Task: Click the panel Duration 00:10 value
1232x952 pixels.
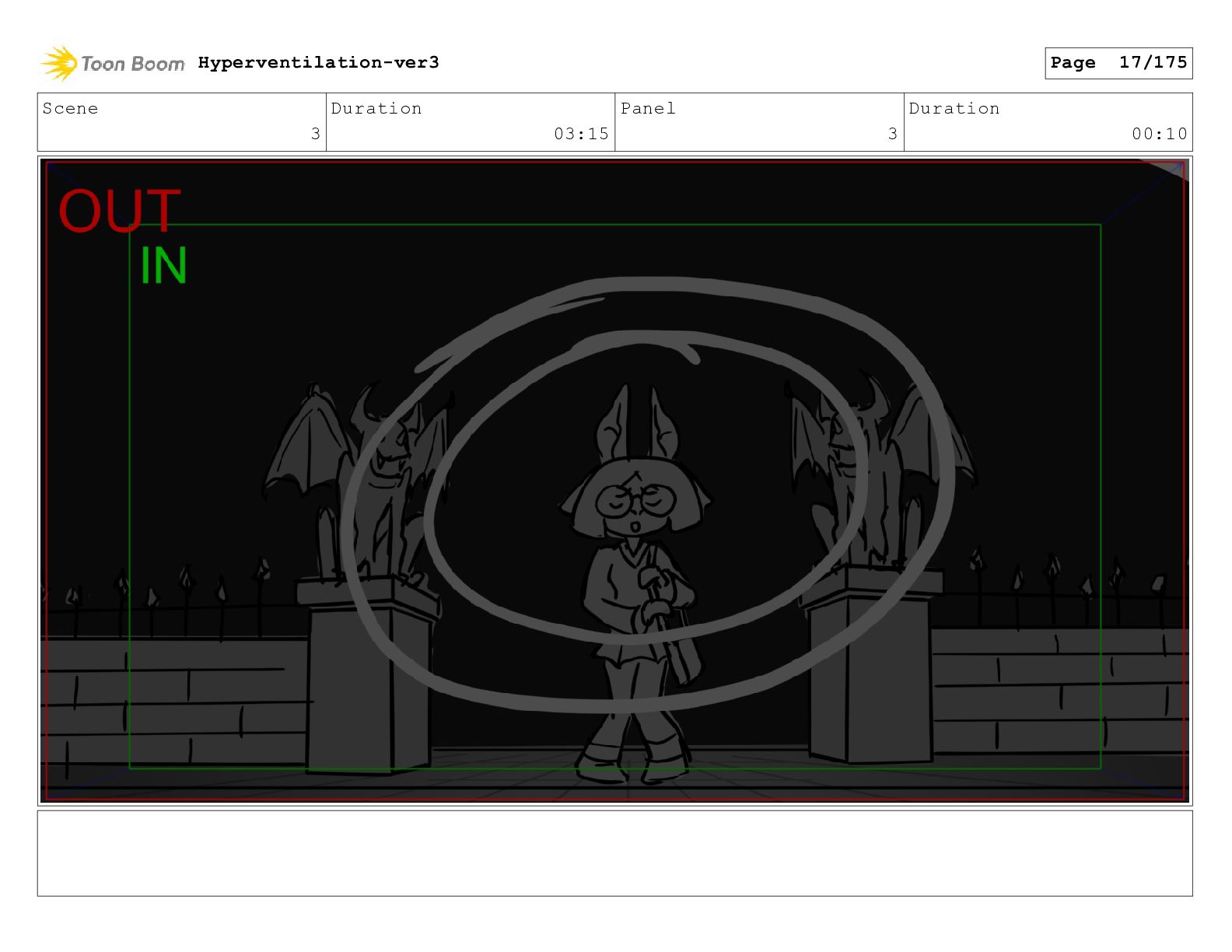Action: point(1159,134)
